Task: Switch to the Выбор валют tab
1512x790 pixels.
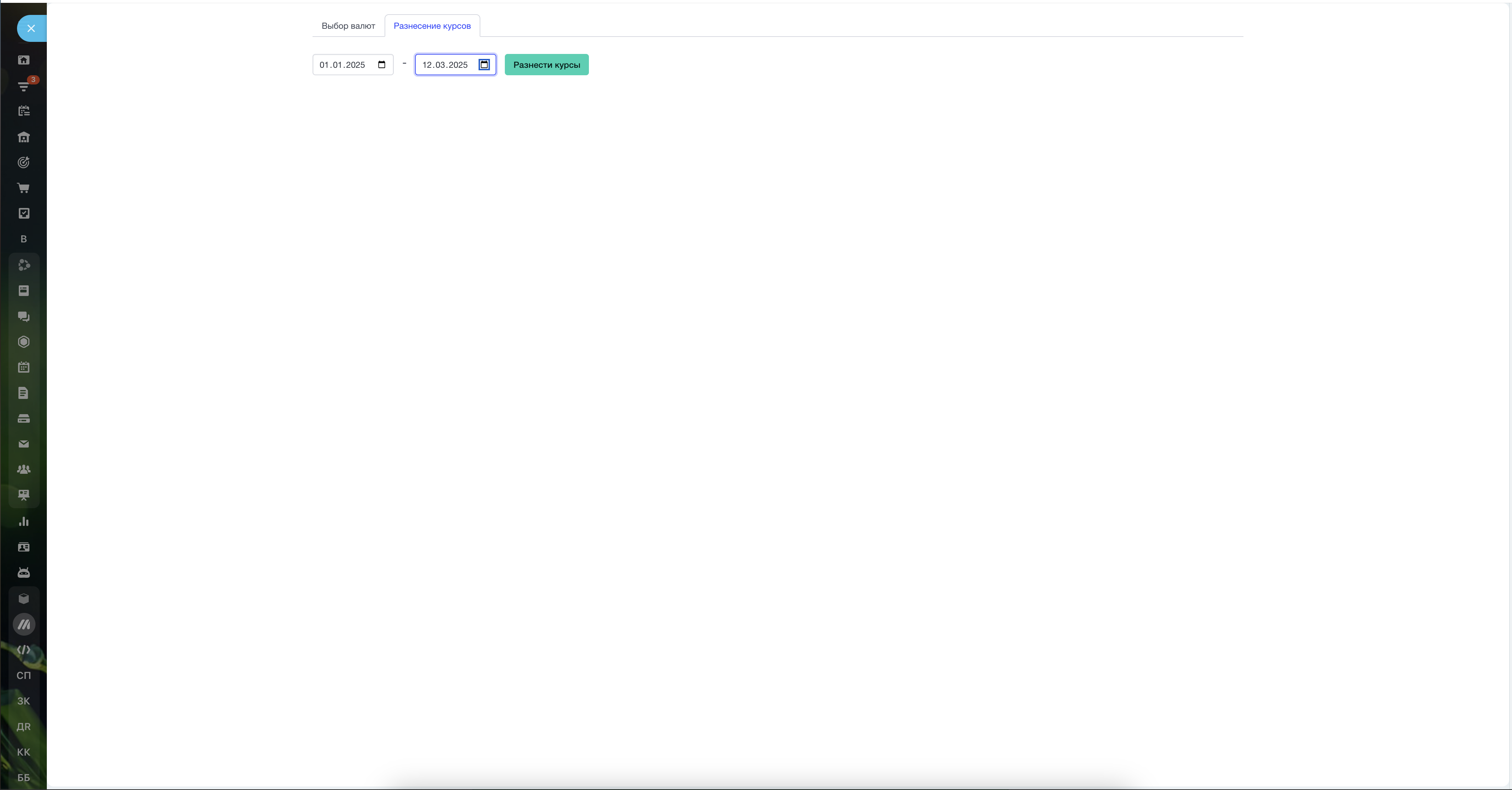Action: click(x=348, y=26)
